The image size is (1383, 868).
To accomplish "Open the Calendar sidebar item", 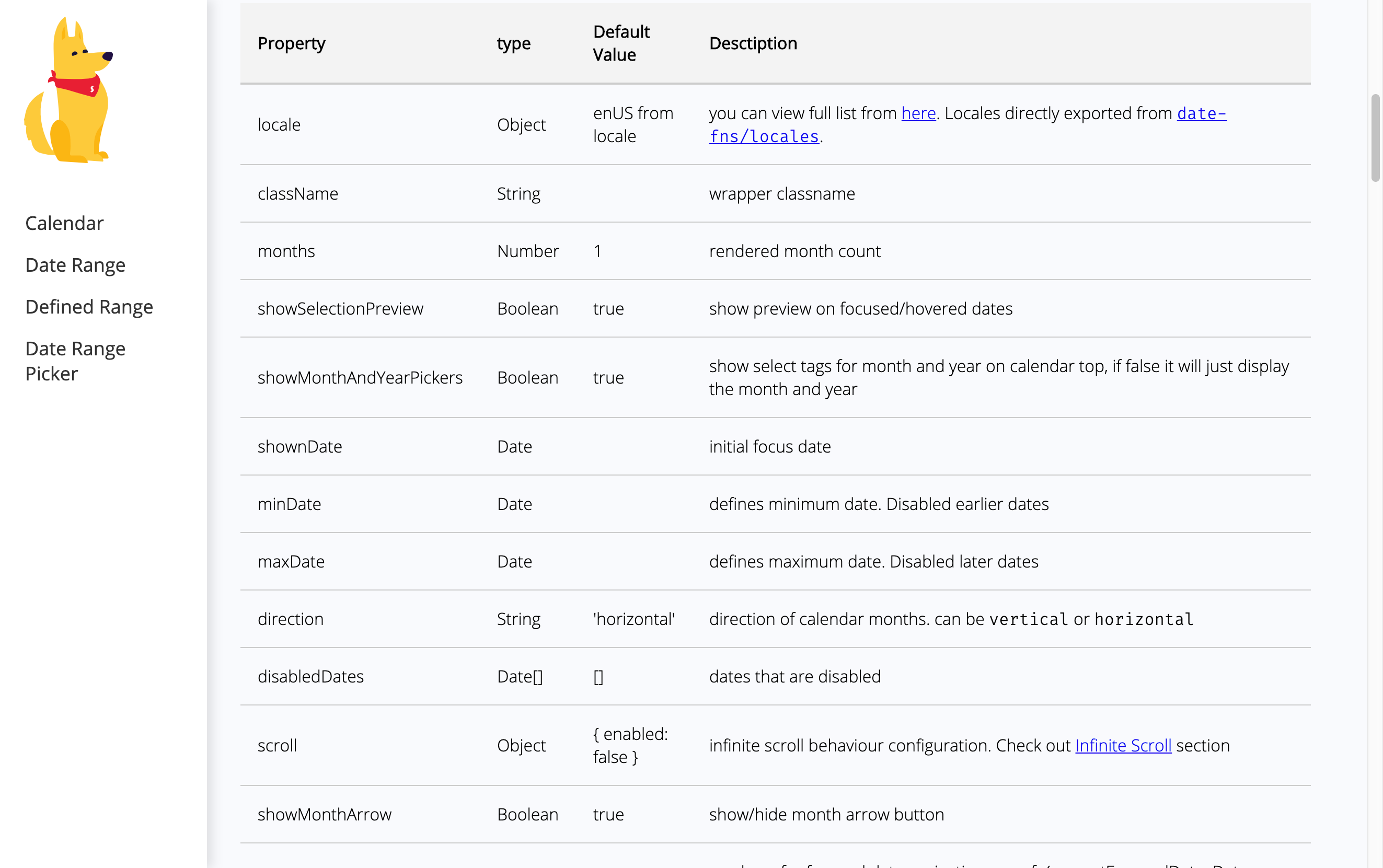I will [x=64, y=223].
